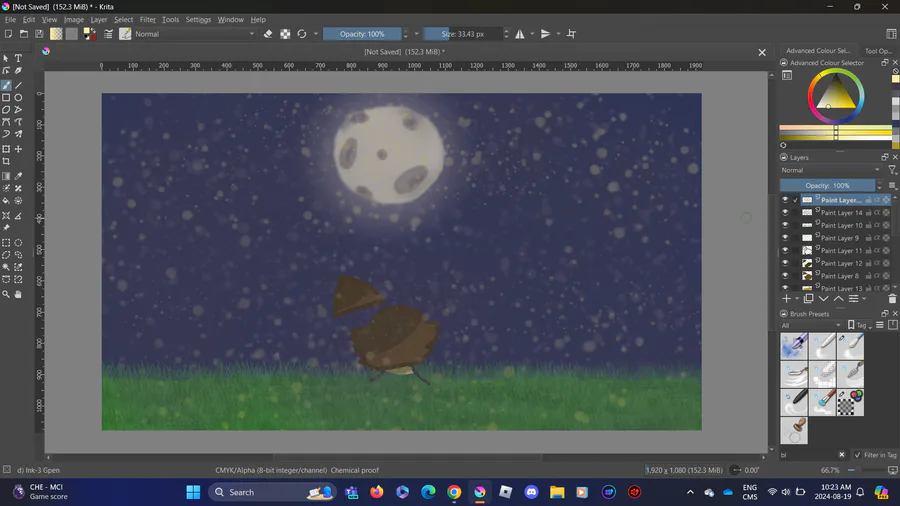This screenshot has height=506, width=900.
Task: Click the Layers panel Opacity slider
Action: (827, 185)
